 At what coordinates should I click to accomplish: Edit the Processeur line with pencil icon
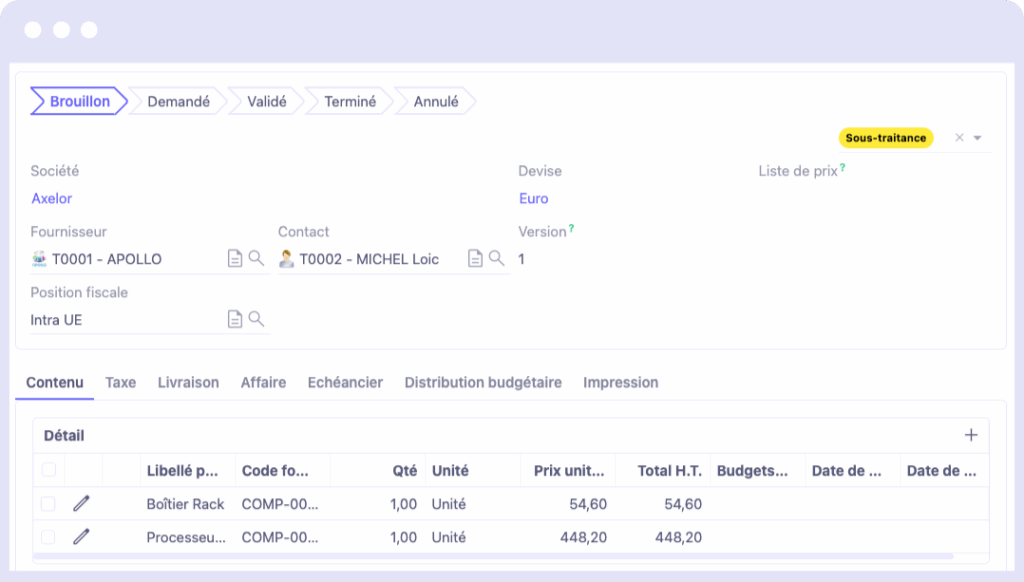81,537
